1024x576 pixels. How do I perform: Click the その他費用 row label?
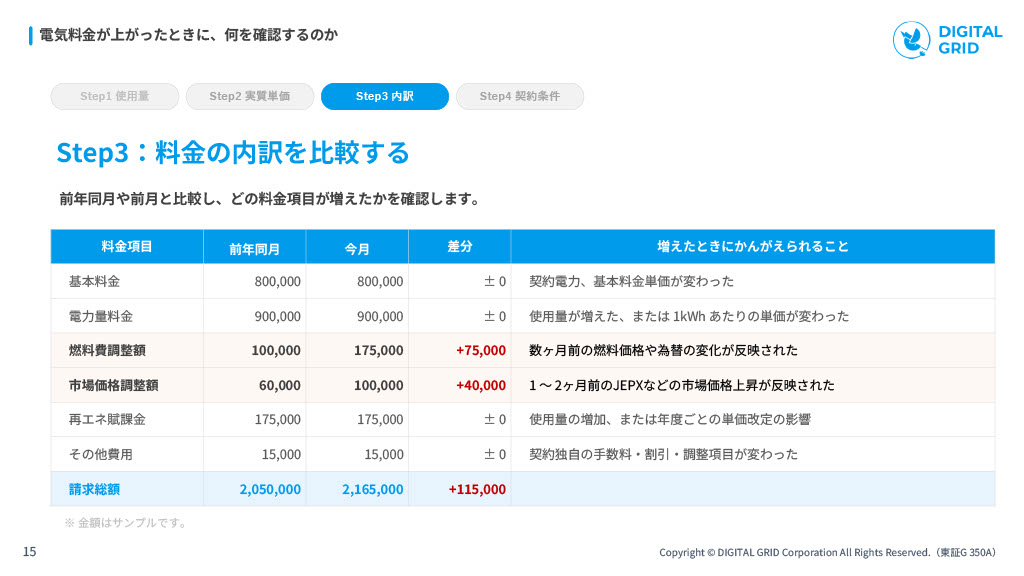101,454
